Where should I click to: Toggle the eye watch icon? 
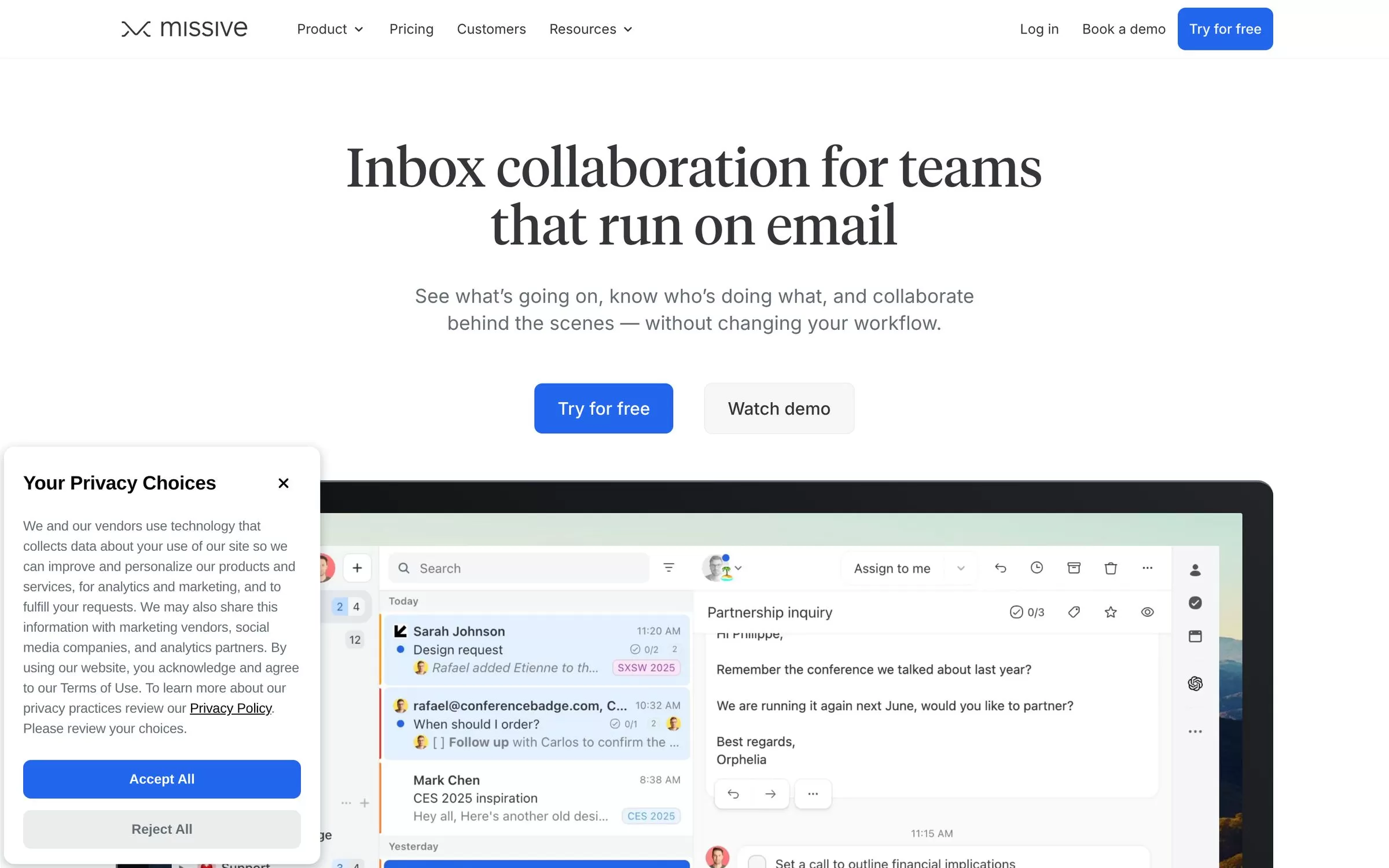pos(1147,612)
